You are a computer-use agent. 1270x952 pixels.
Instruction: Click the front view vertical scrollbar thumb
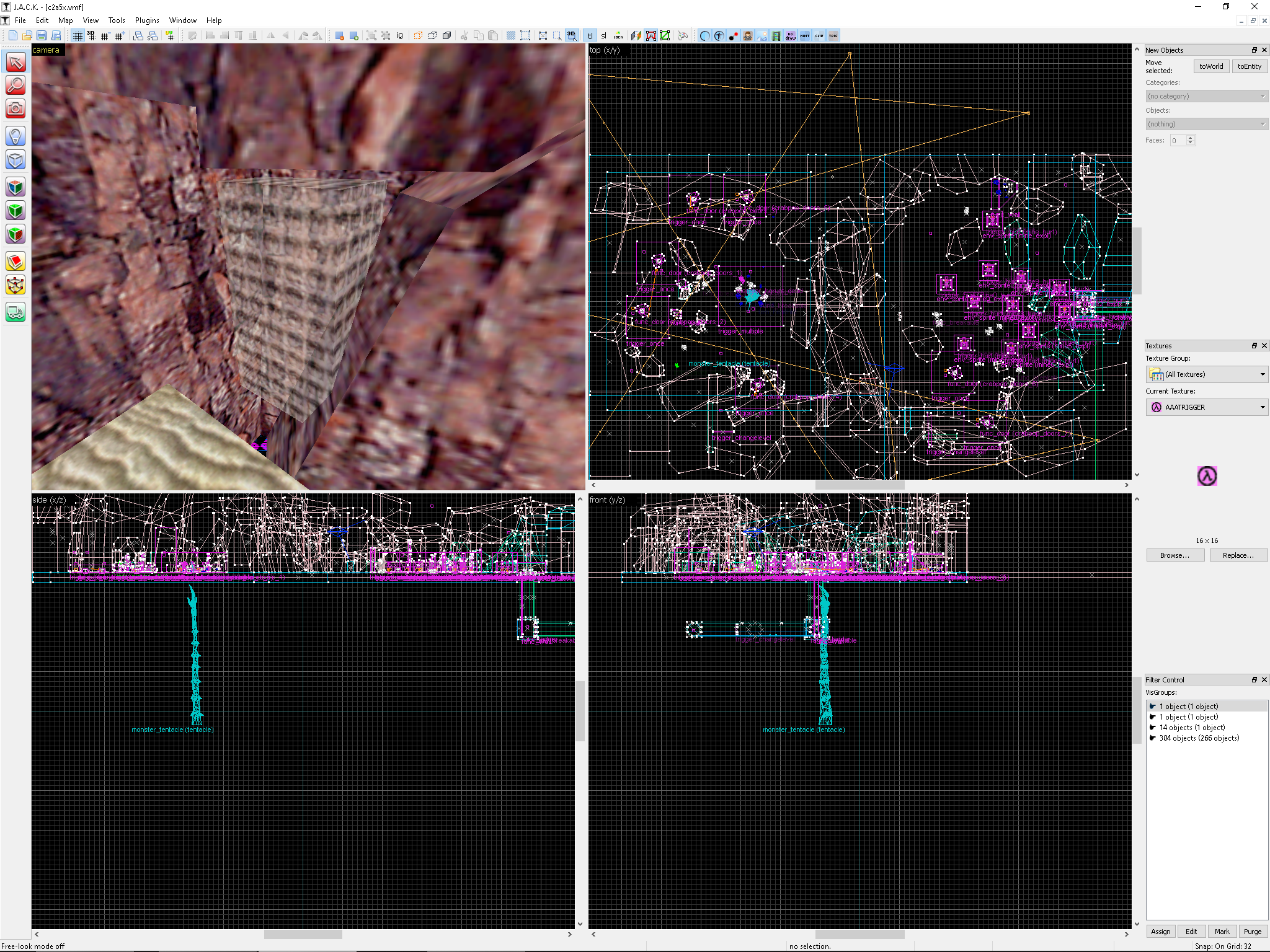coord(1137,711)
